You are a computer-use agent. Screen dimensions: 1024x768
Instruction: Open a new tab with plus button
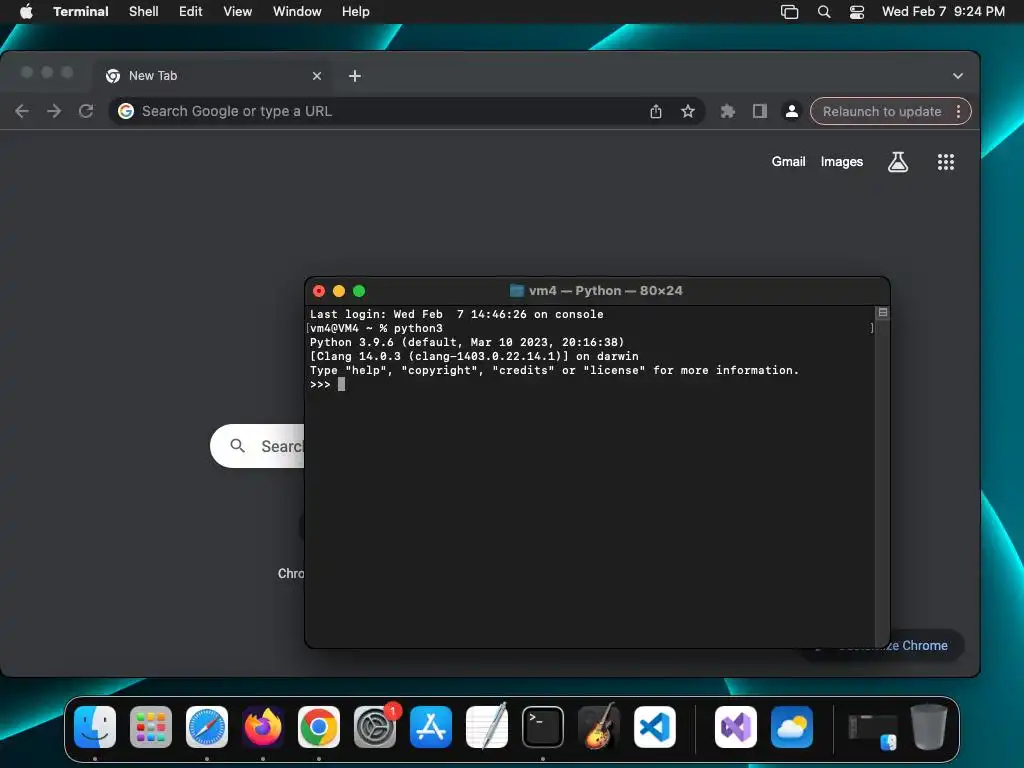(355, 76)
